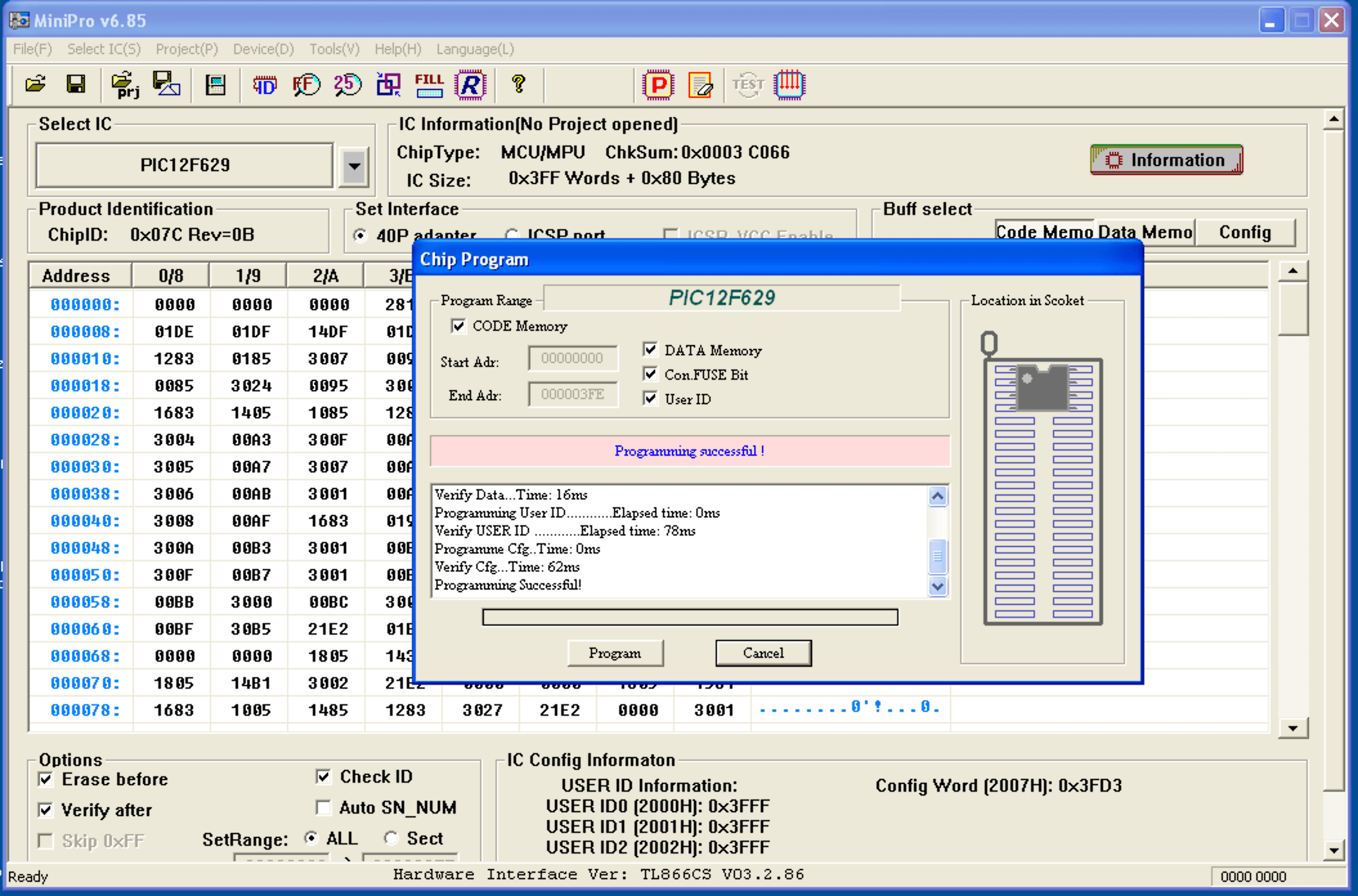
Task: Toggle Verify after option
Action: coord(46,810)
